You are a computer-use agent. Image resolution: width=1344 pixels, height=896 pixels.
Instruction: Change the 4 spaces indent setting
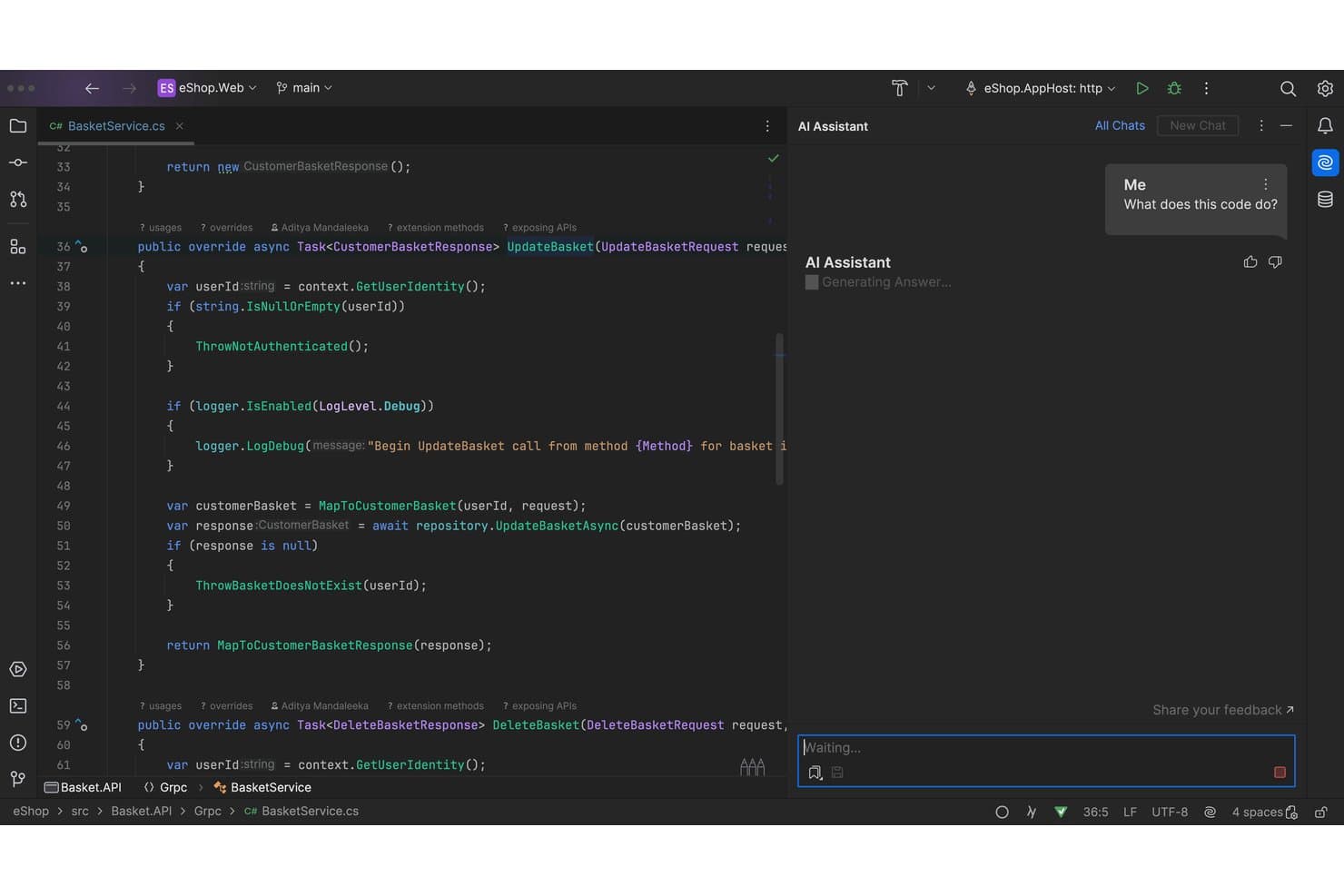[1257, 812]
